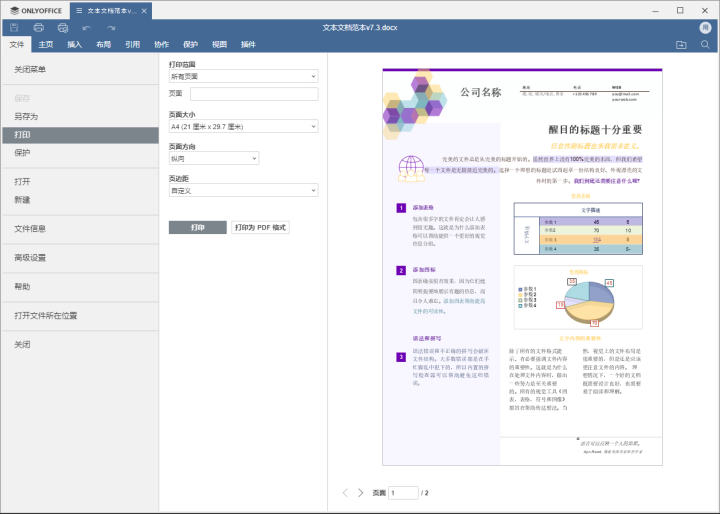Viewport: 720px width, 514px height.
Task: Click the 打印为 PDF 格式 button
Action: 260,227
